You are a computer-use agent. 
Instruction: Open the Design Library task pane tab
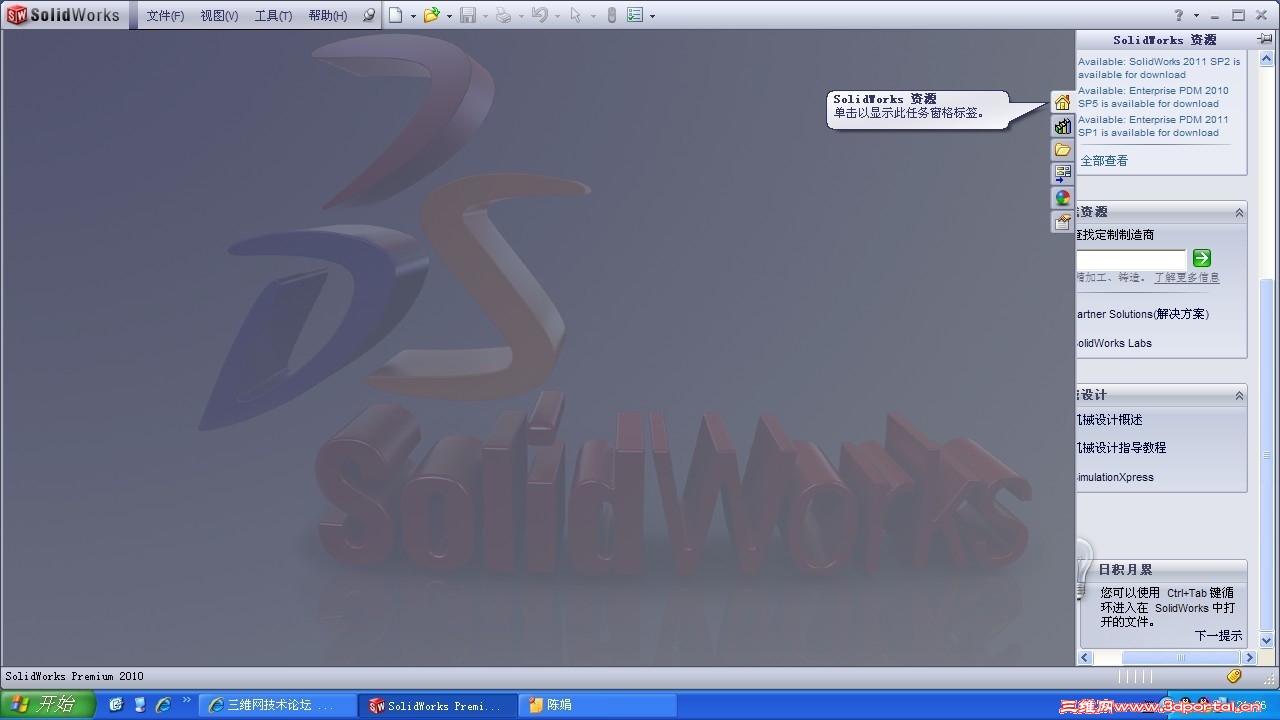[1062, 126]
